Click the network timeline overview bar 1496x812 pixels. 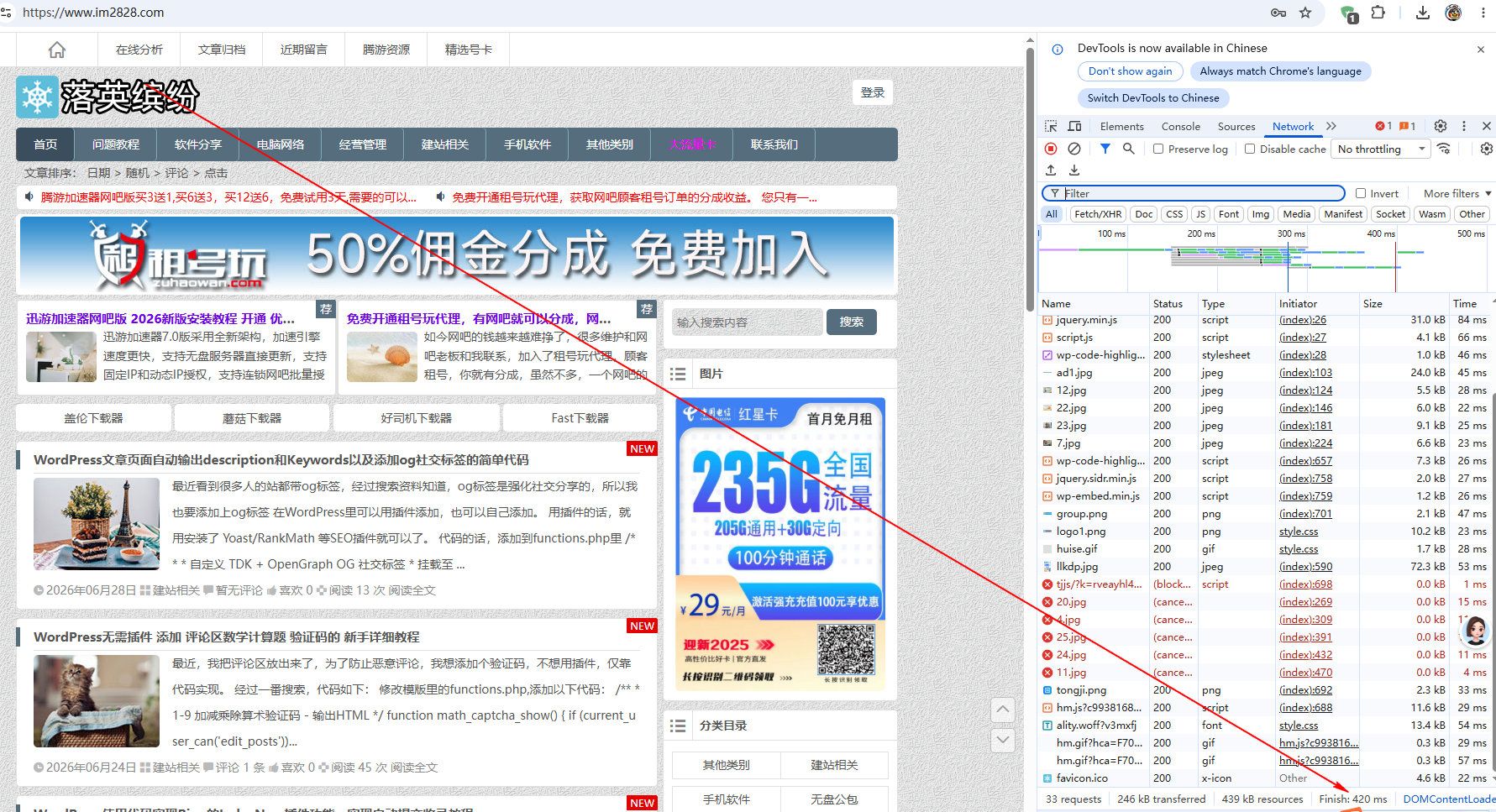(1266, 259)
